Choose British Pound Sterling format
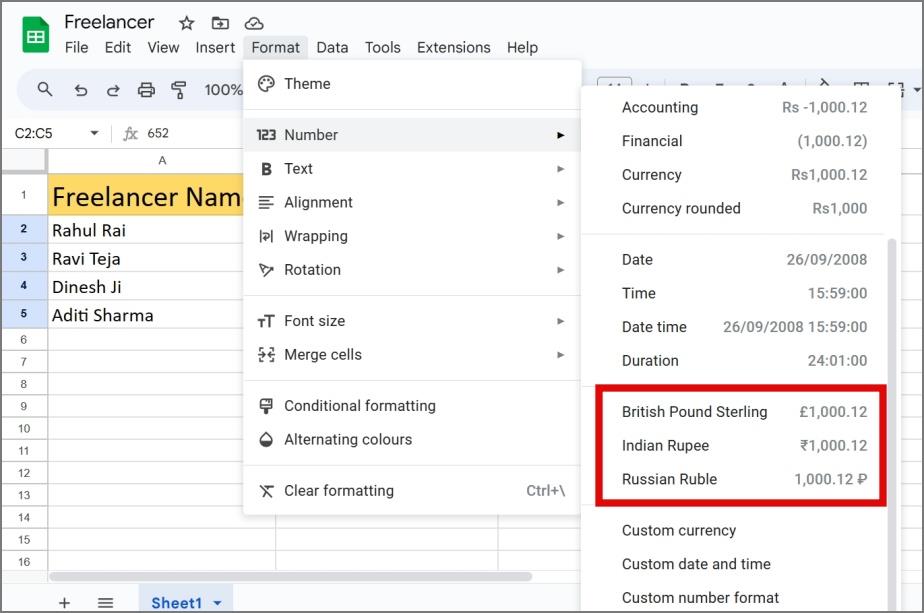Screen dimensions: 924x613 point(735,411)
